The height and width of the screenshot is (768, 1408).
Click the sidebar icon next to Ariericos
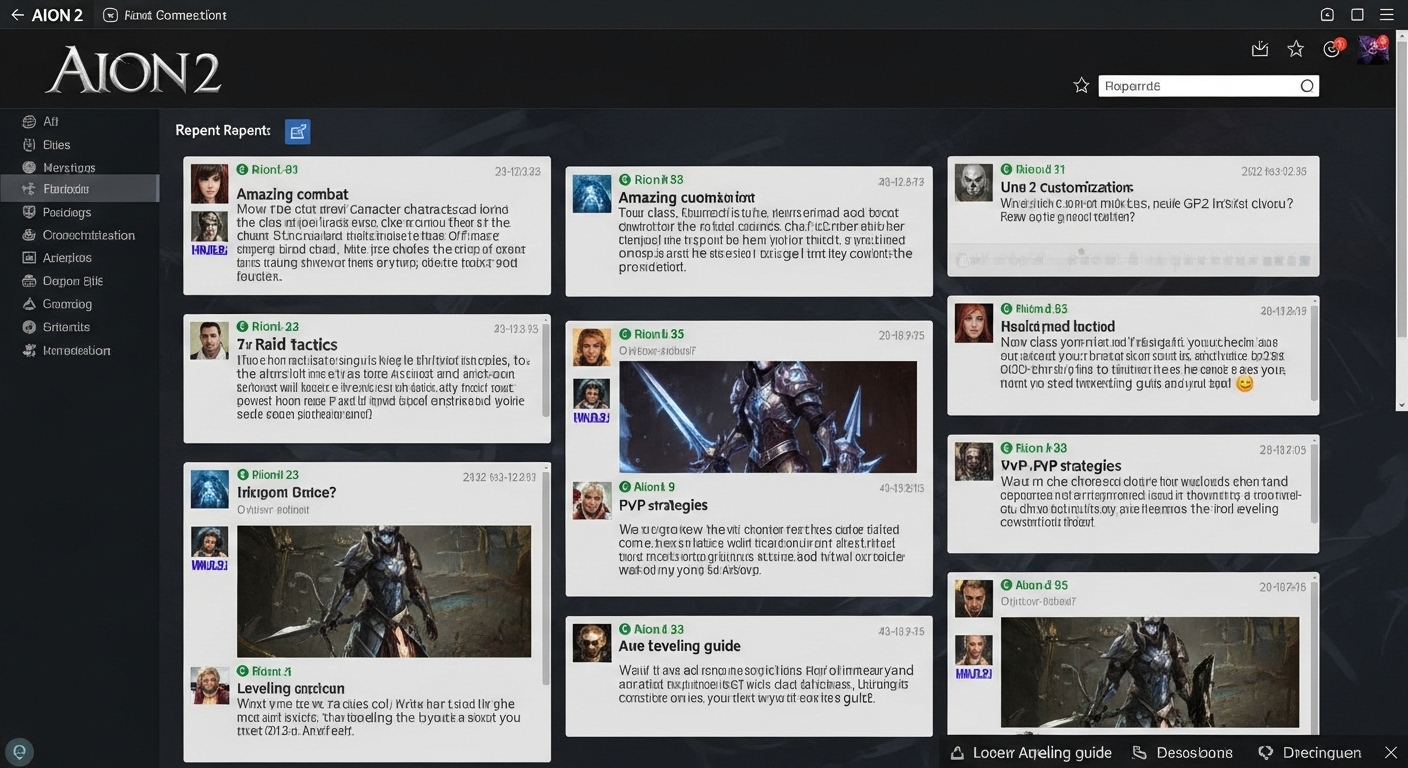coord(28,258)
